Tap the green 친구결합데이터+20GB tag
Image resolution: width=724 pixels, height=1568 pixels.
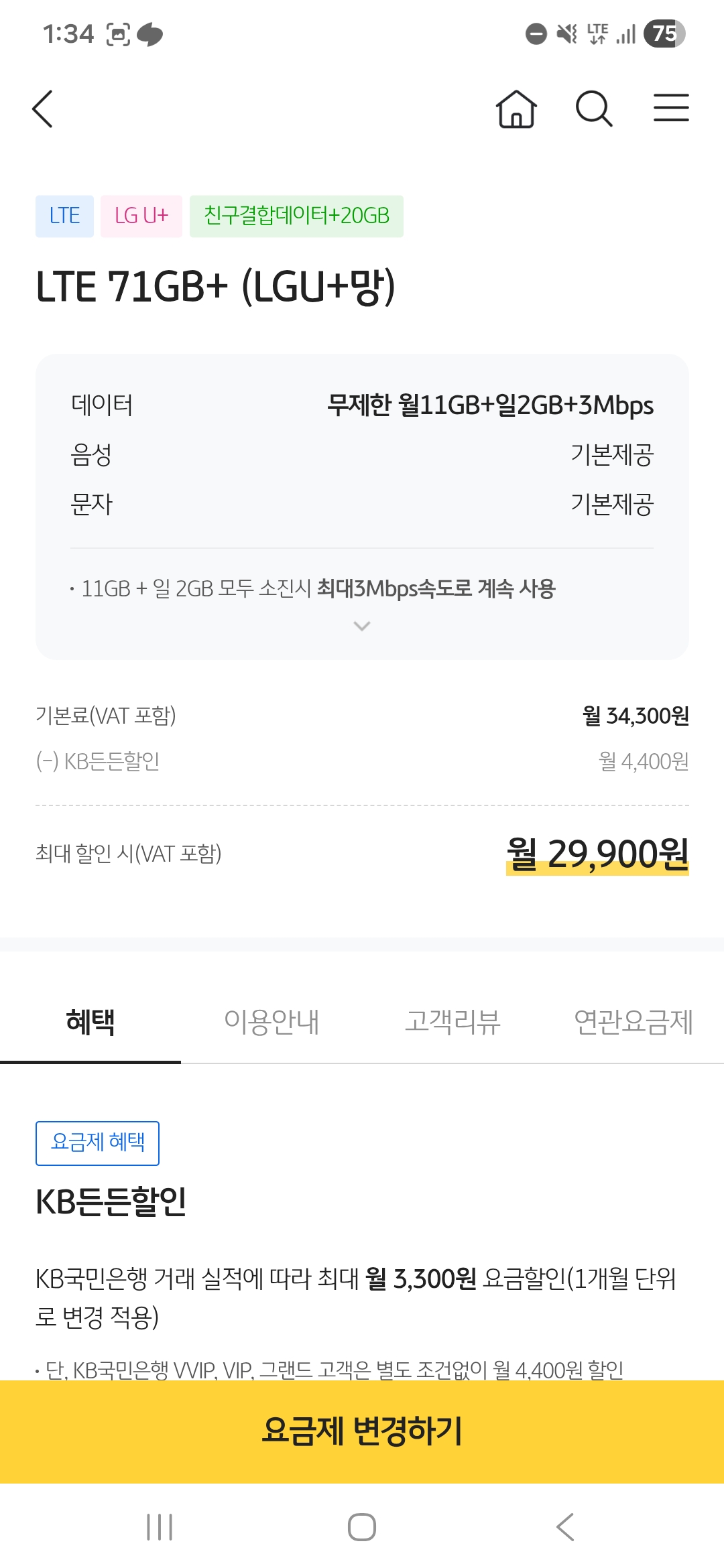pos(296,216)
